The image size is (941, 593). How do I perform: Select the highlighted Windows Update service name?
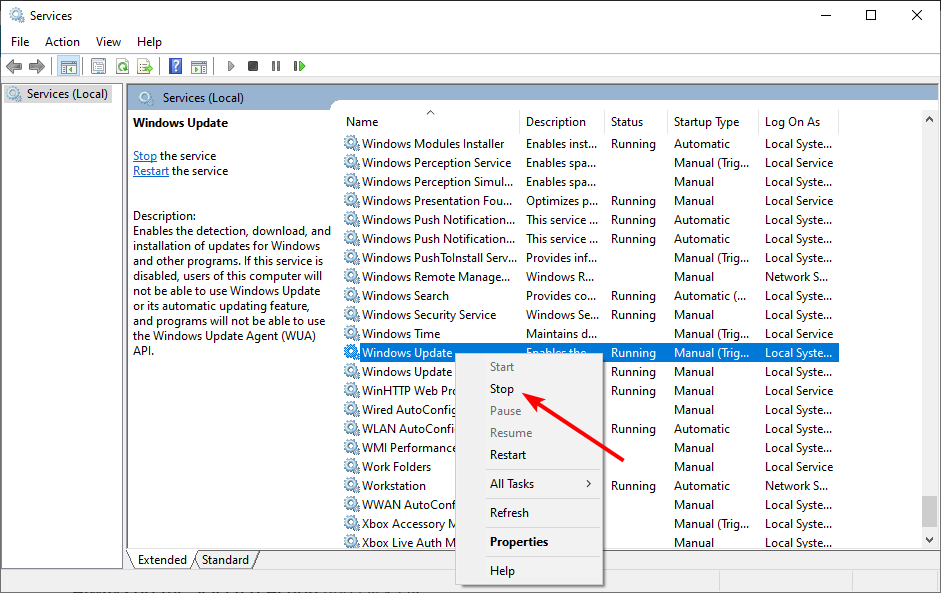tap(407, 353)
